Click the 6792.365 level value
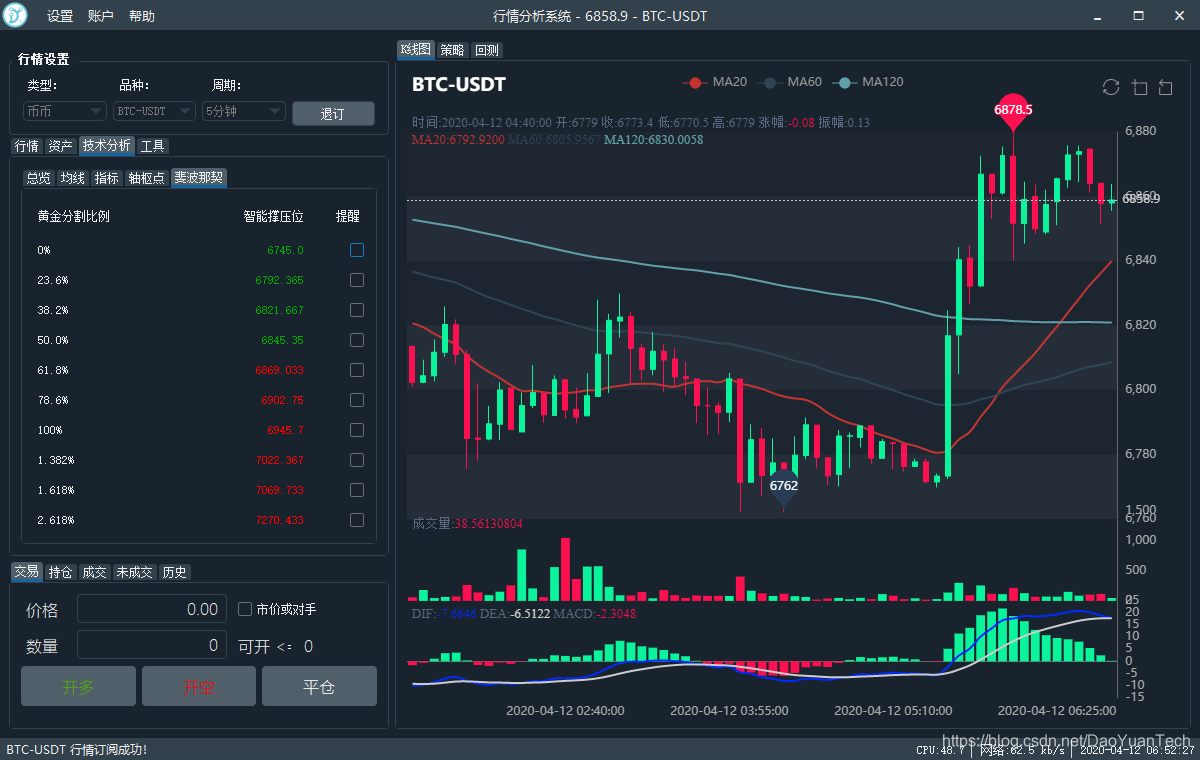This screenshot has height=760, width=1200. pyautogui.click(x=279, y=280)
